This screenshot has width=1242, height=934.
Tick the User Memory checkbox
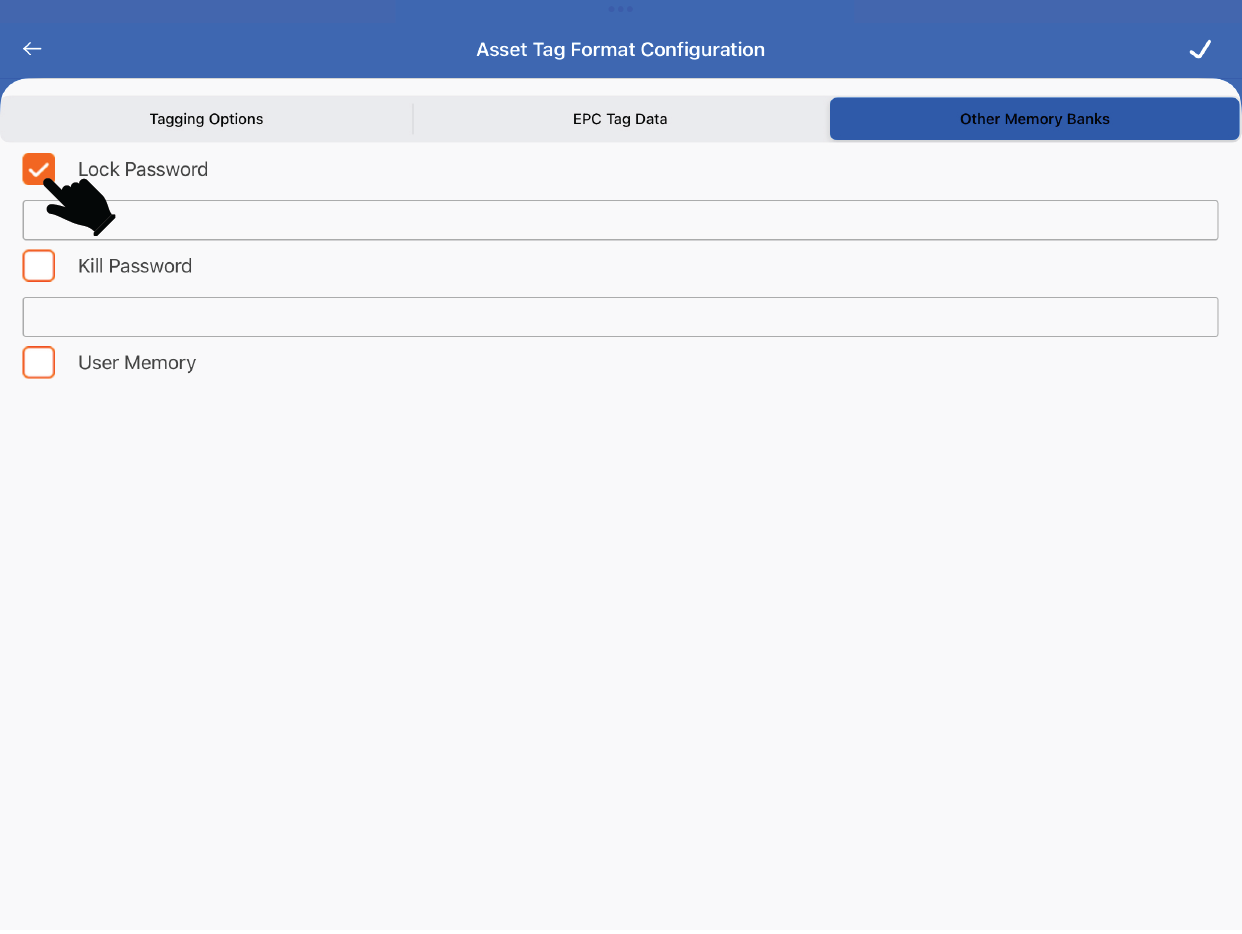38,363
